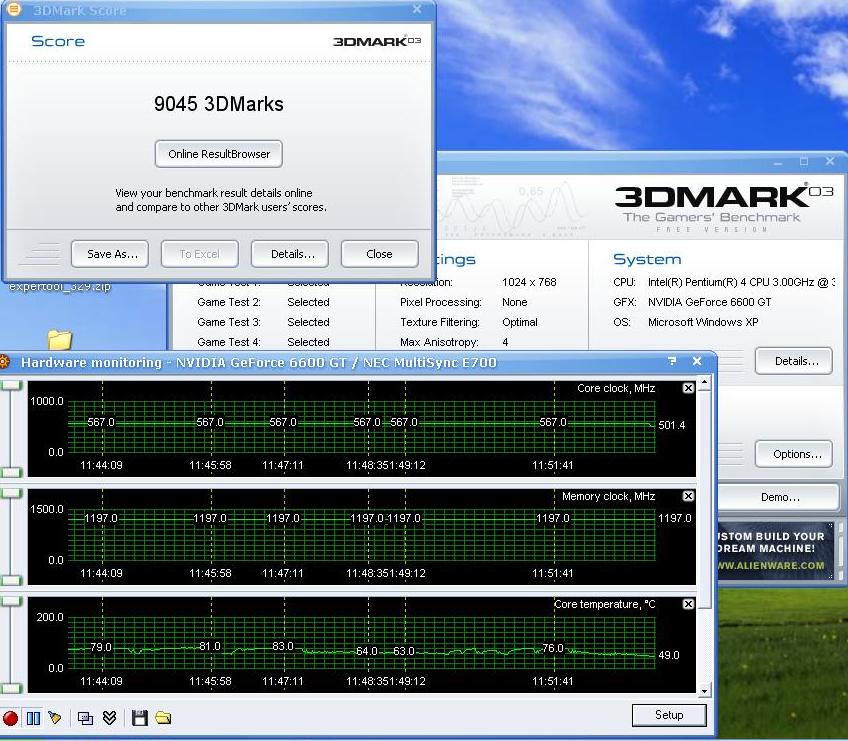Click the help question mark in Hardware monitoring title
This screenshot has width=848, height=741.
coord(672,361)
